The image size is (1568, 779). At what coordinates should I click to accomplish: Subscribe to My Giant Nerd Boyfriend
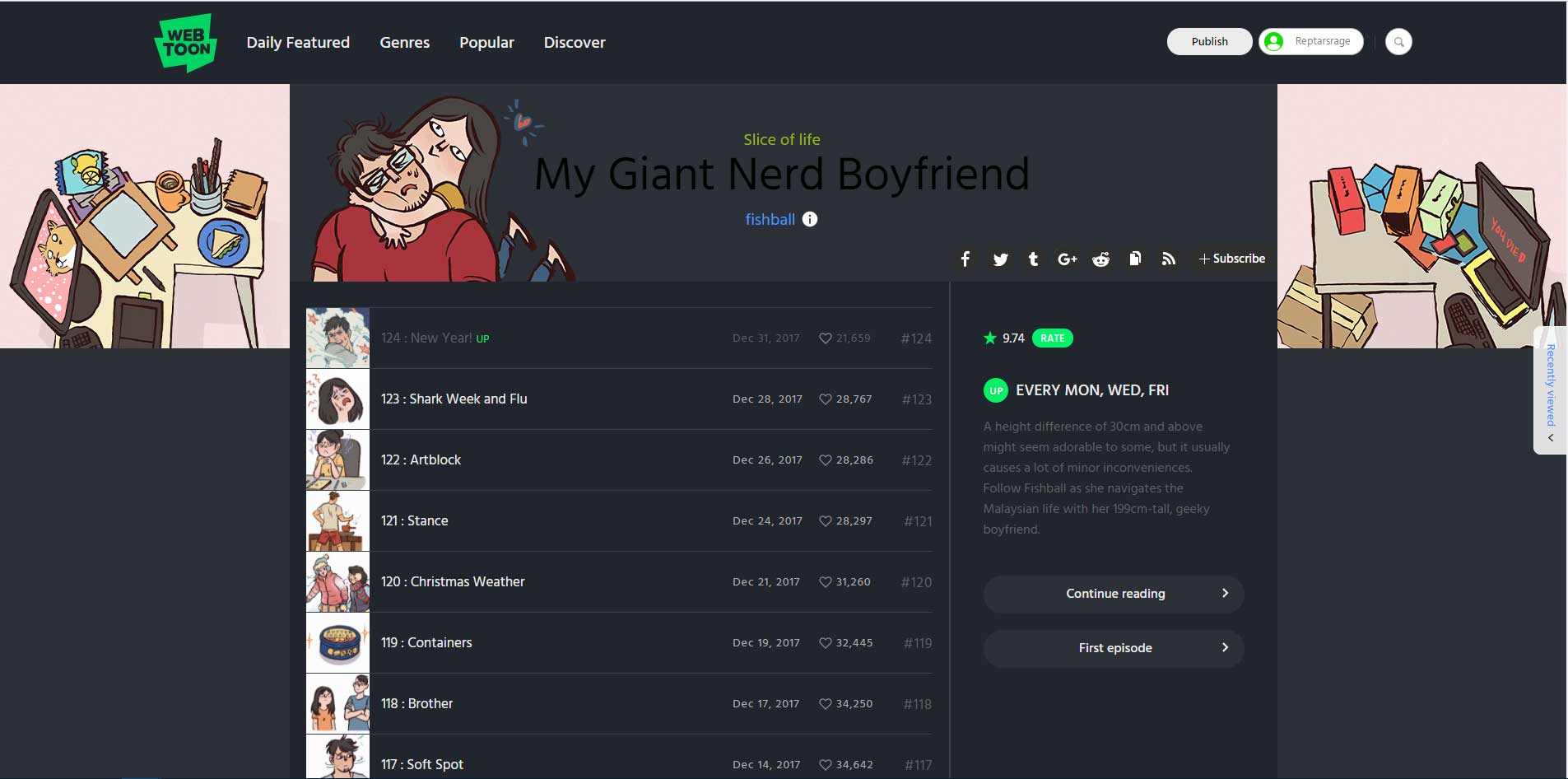pyautogui.click(x=1231, y=259)
